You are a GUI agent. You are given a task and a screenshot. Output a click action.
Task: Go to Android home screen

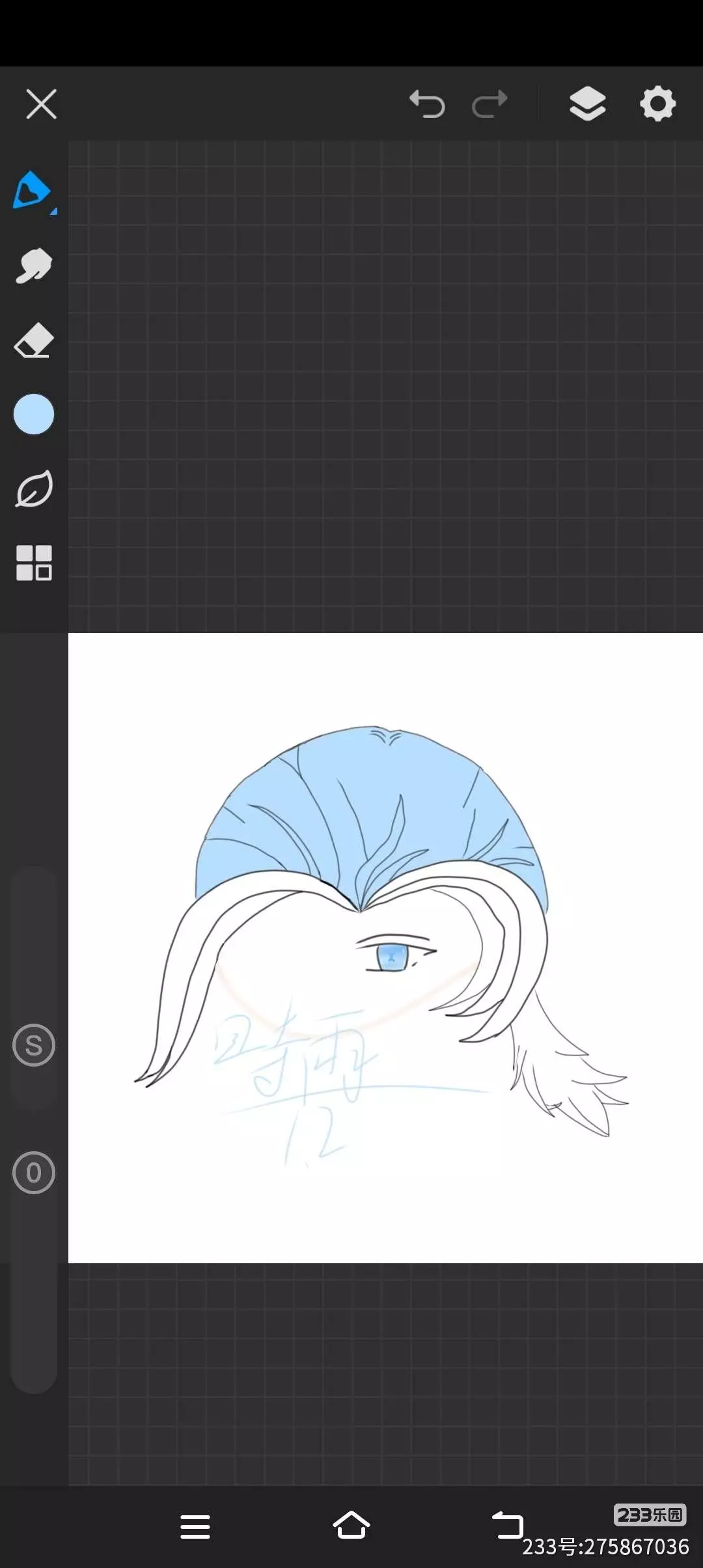tap(351, 1525)
